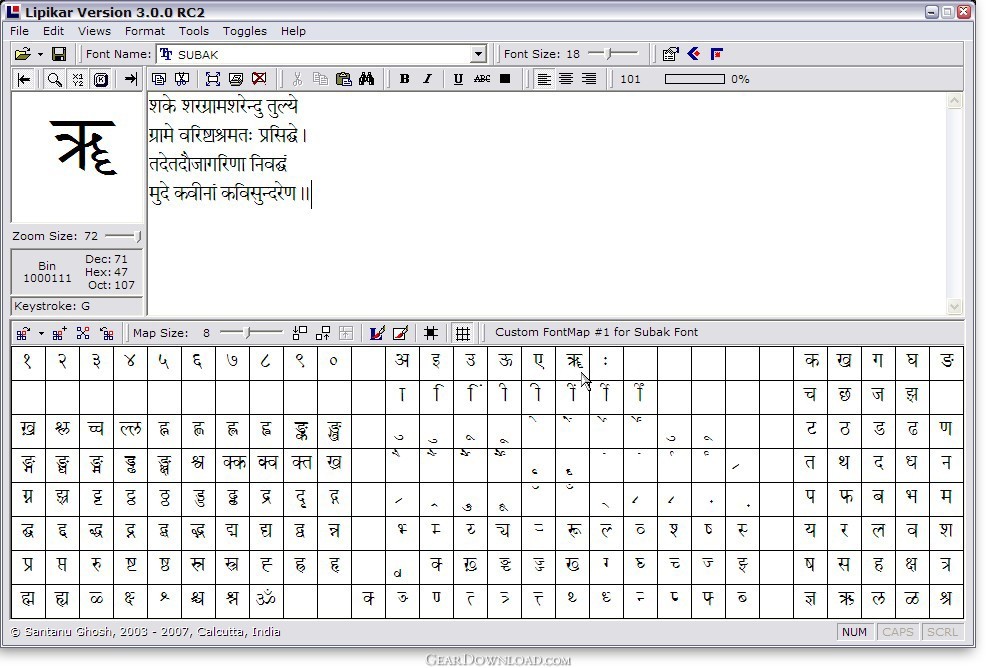Toggle Italic formatting
This screenshot has width=996, height=668.
427,79
